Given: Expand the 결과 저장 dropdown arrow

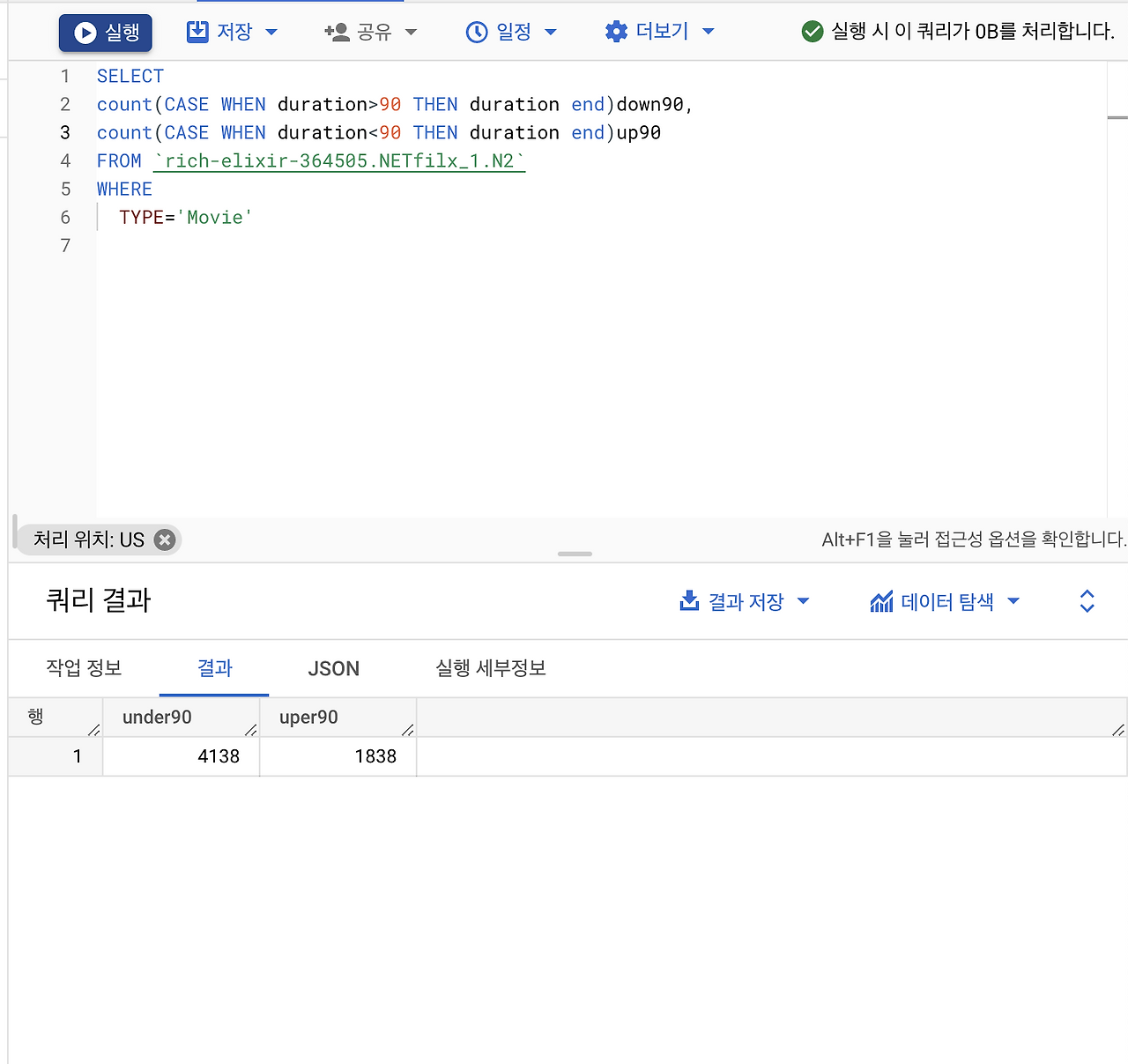Looking at the screenshot, I should click(803, 601).
